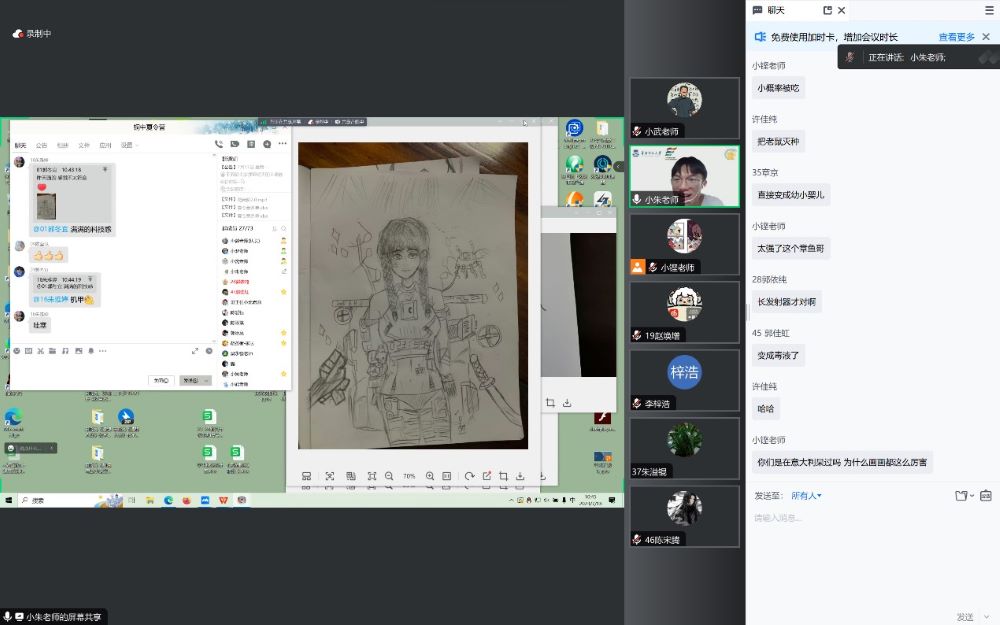Screen dimensions: 1000x625
Task: Open the hamburger menu in chat panel
Action: 989,10
